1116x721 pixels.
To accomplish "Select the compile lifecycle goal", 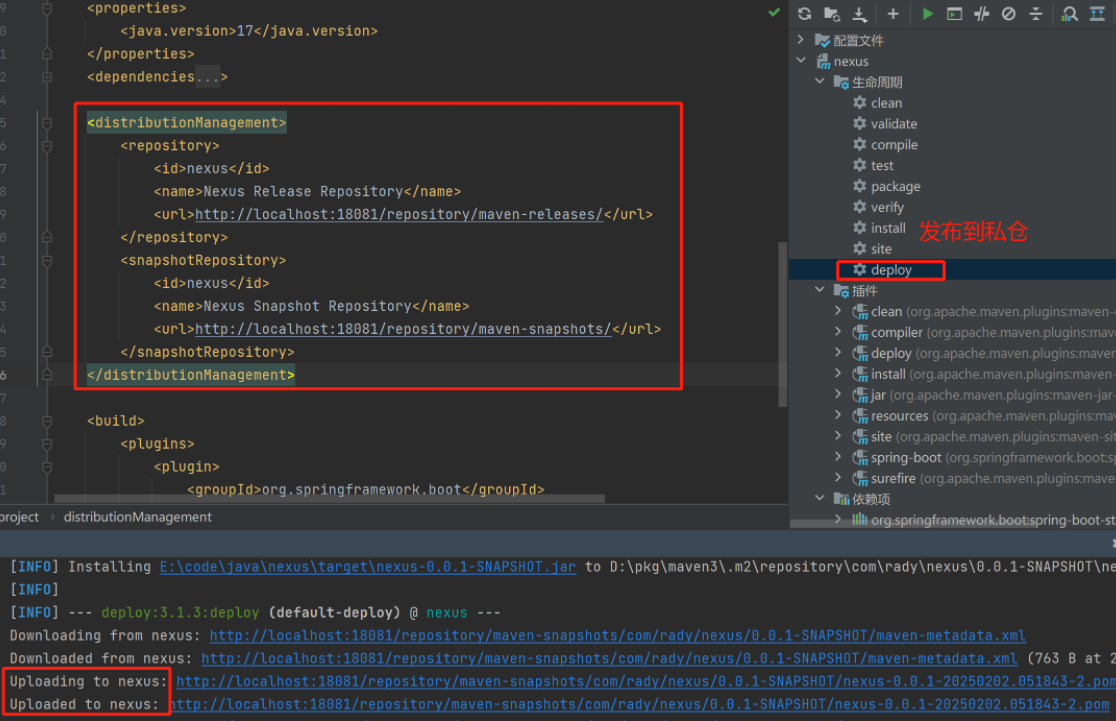I will [x=894, y=144].
